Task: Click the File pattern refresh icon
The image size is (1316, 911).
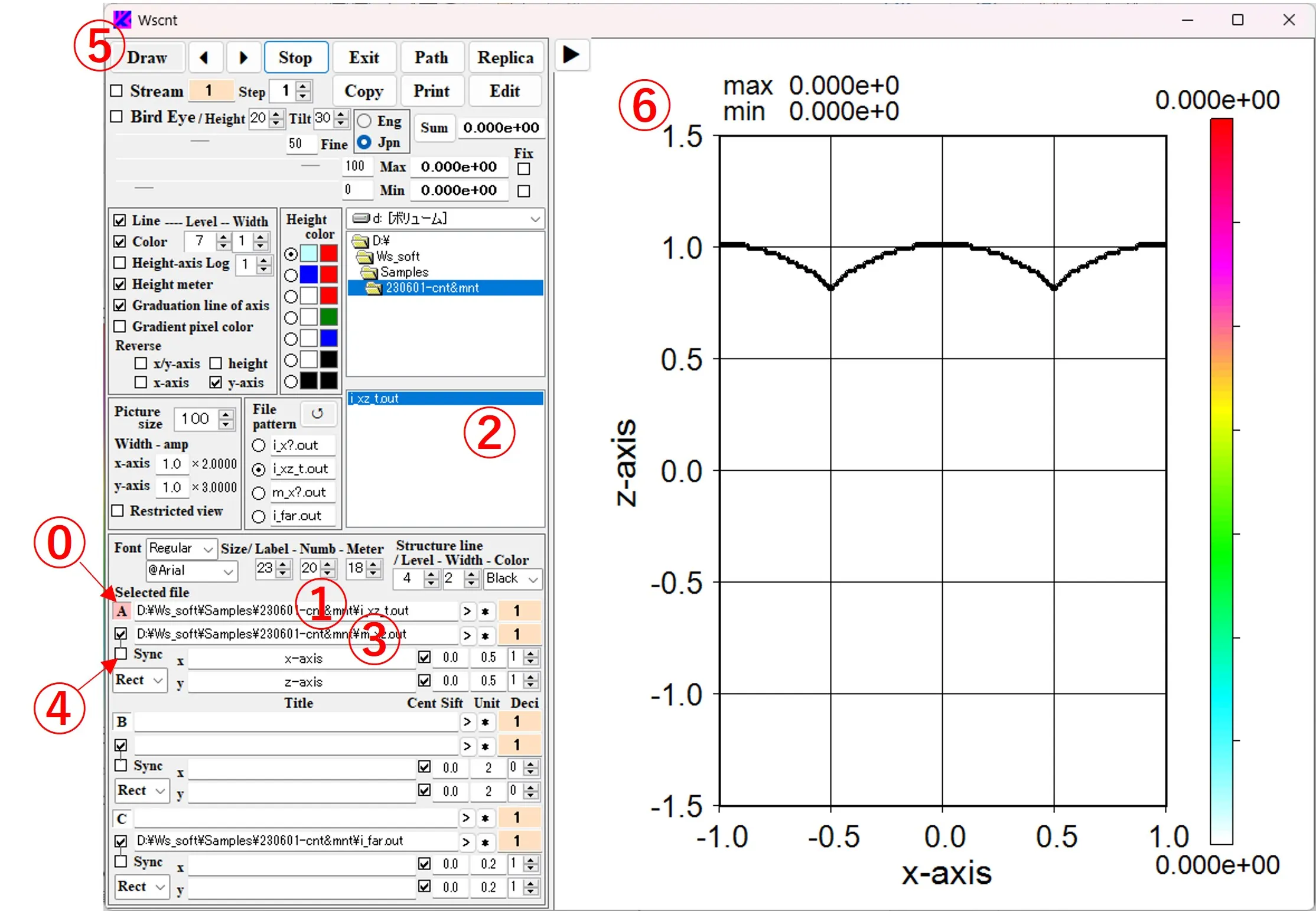Action: [x=318, y=413]
